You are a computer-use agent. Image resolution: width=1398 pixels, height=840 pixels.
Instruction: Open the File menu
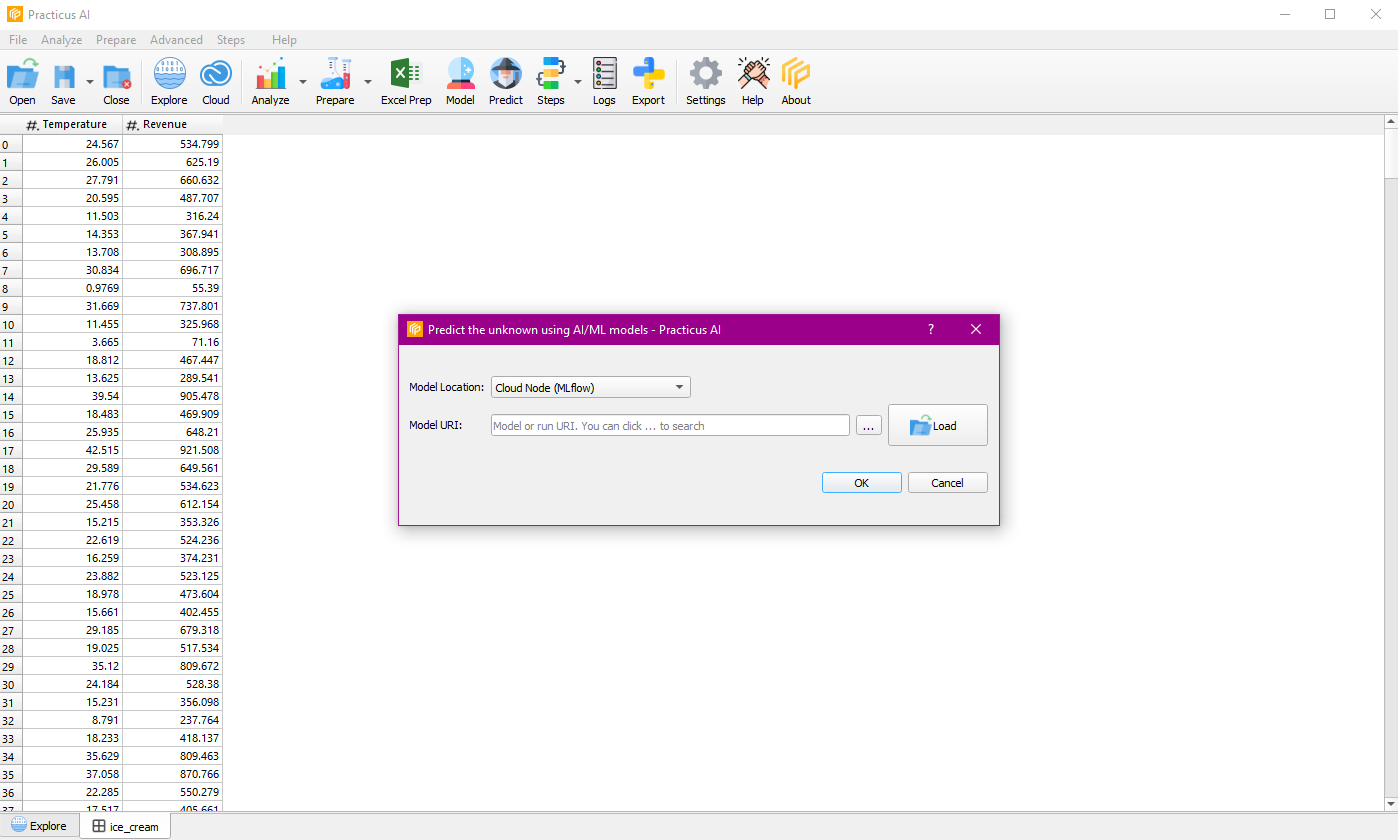pyautogui.click(x=18, y=40)
